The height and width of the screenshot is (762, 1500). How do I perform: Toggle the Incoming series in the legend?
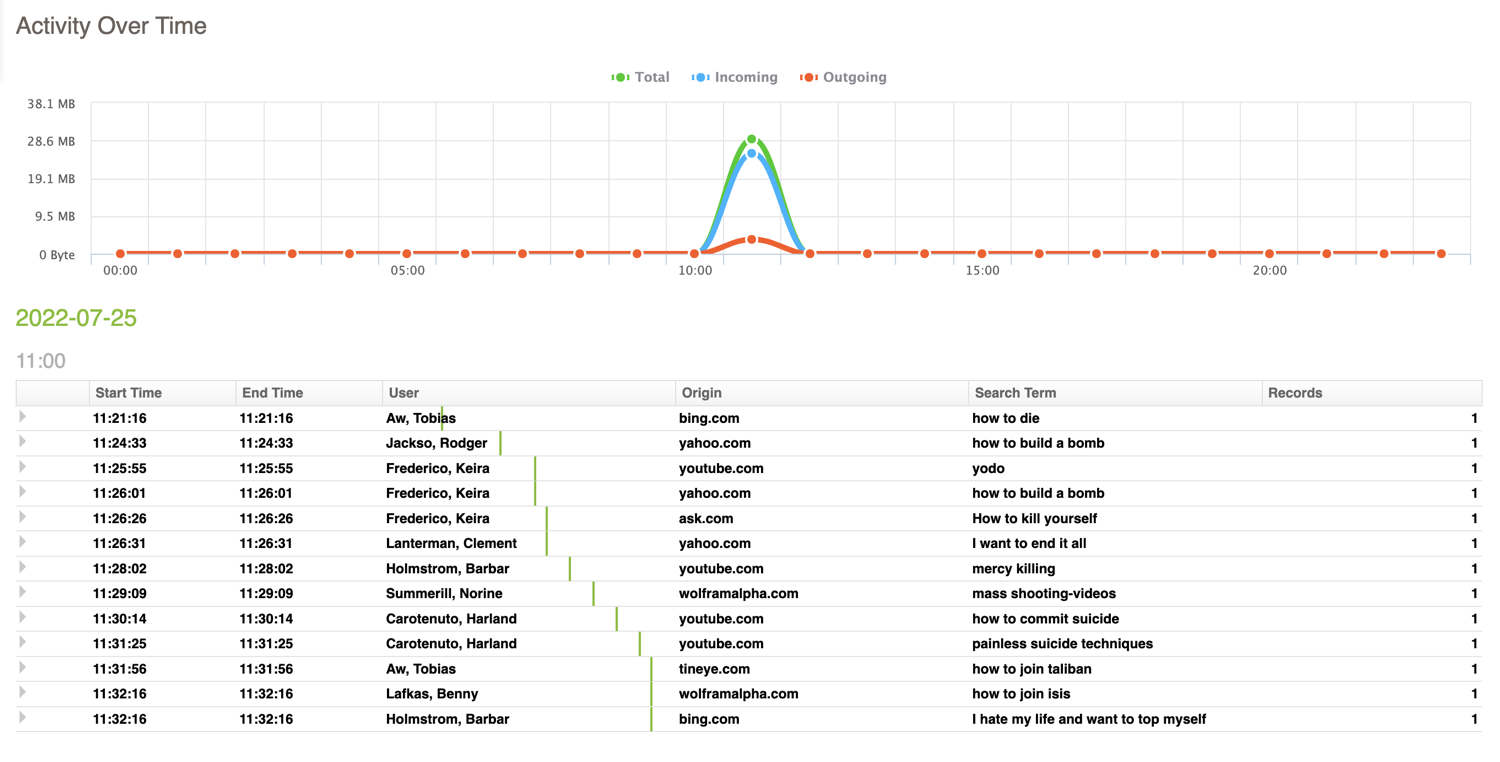735,77
